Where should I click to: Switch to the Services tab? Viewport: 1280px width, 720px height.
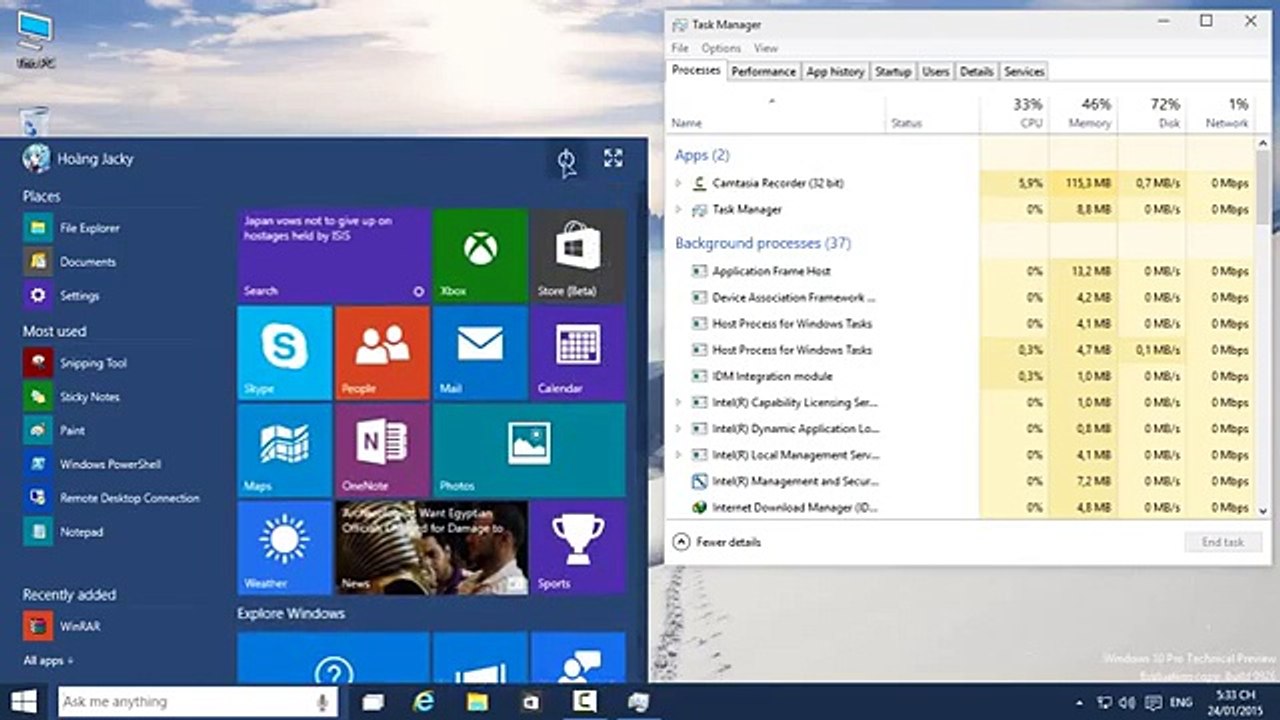click(1024, 72)
